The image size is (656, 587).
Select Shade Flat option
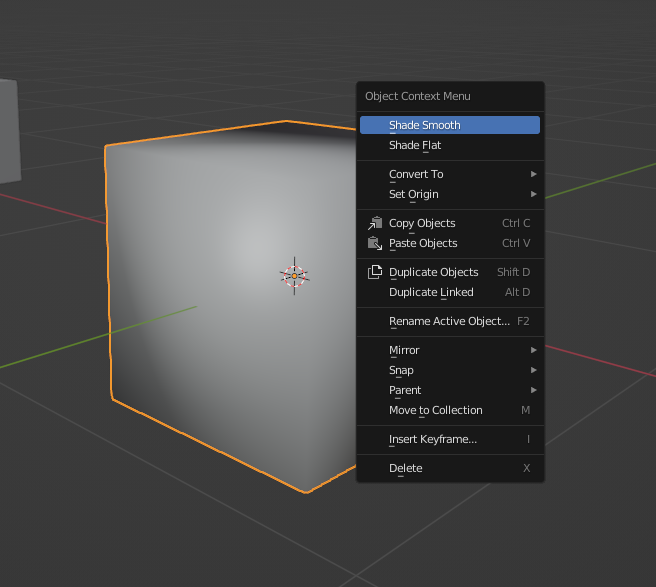click(x=450, y=145)
